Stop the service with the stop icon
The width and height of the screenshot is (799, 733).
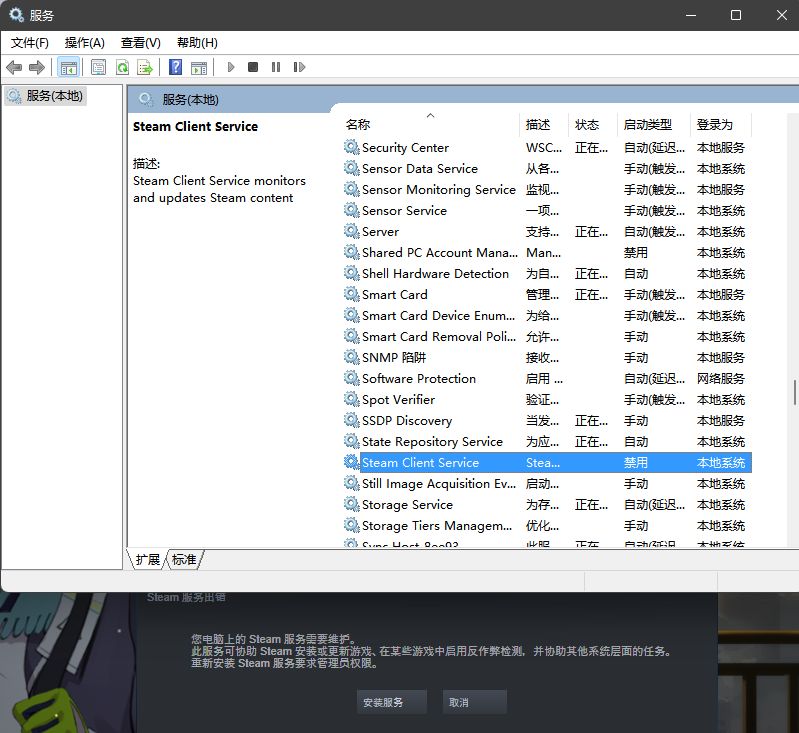[253, 67]
